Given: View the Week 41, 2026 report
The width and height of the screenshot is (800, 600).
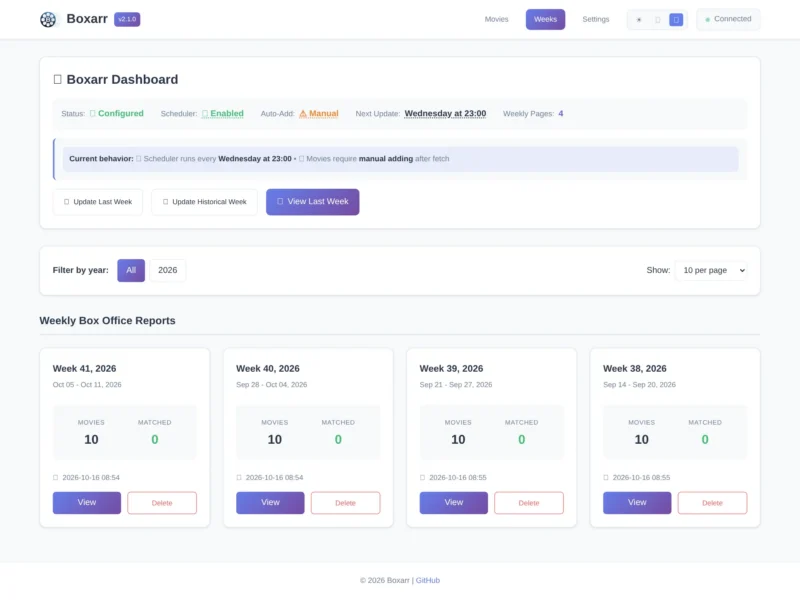Looking at the screenshot, I should pos(87,503).
